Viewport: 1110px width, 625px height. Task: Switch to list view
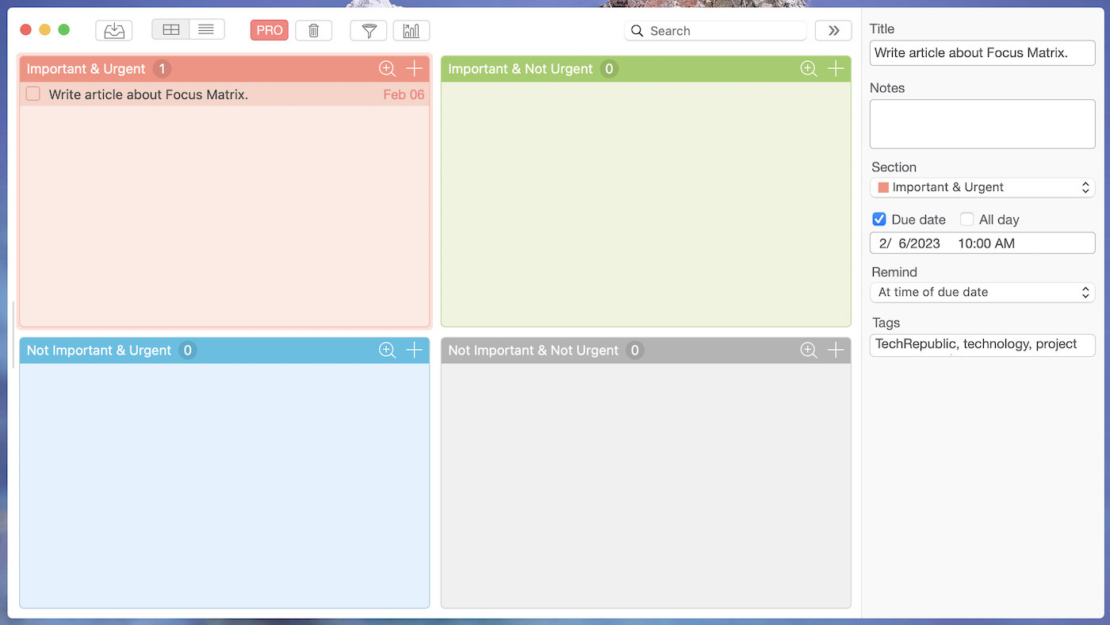[x=206, y=29]
